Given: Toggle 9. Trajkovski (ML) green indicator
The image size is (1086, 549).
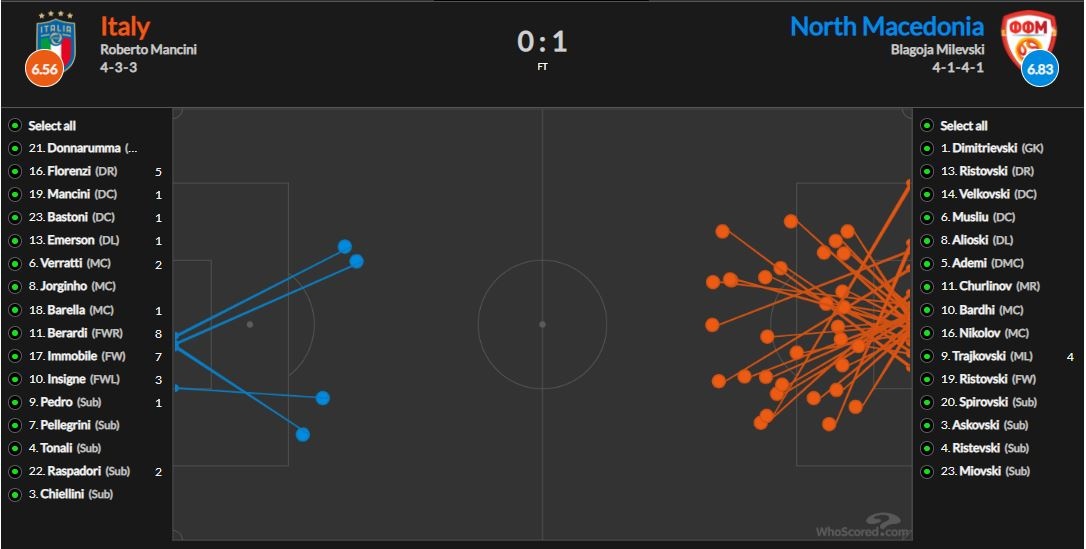Looking at the screenshot, I should [x=927, y=356].
